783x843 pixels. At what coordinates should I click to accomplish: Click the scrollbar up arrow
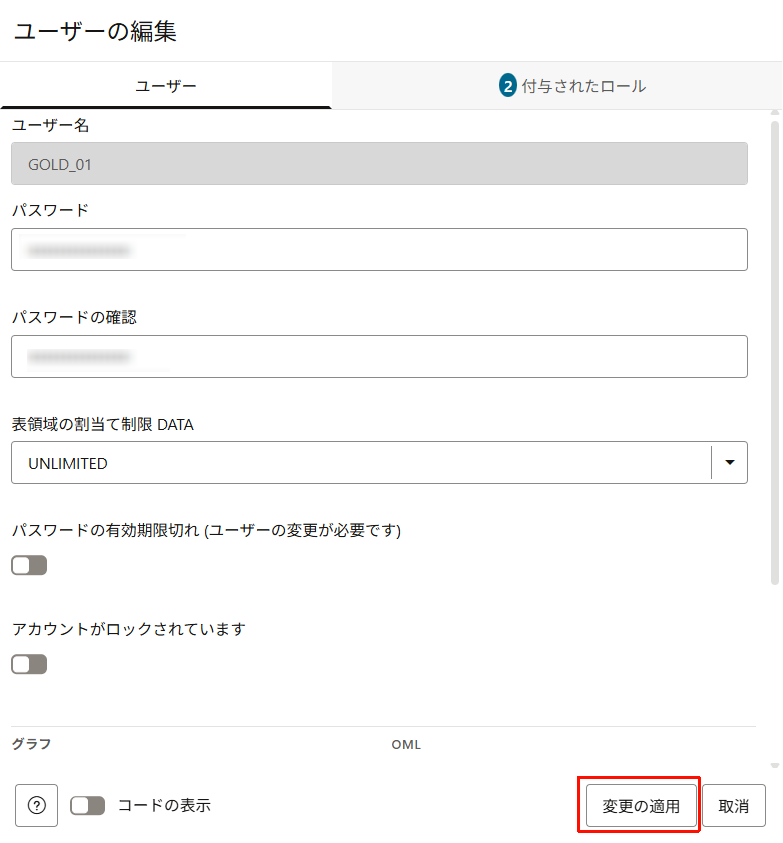pyautogui.click(x=775, y=113)
